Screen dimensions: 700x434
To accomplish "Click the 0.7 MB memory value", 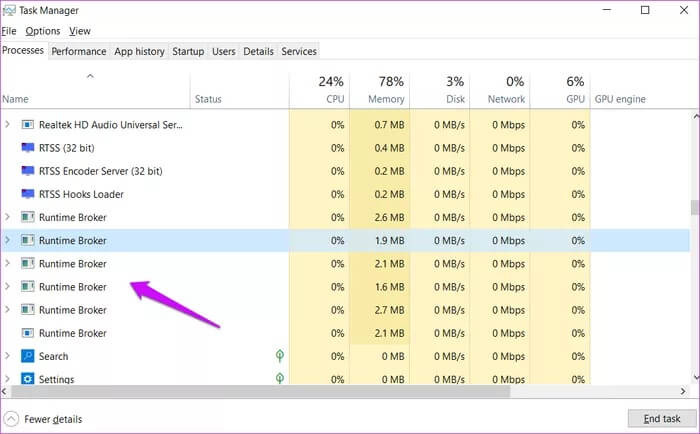I will (x=389, y=125).
